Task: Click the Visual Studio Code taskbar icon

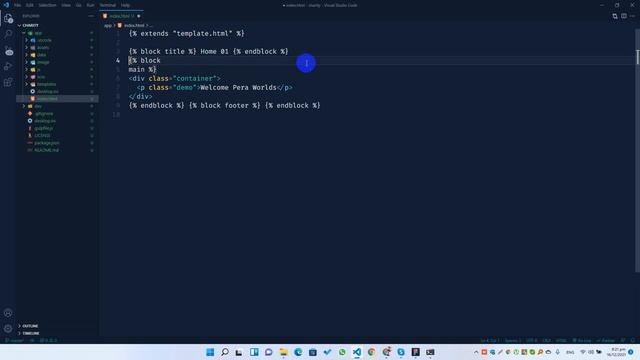Action: click(357, 352)
